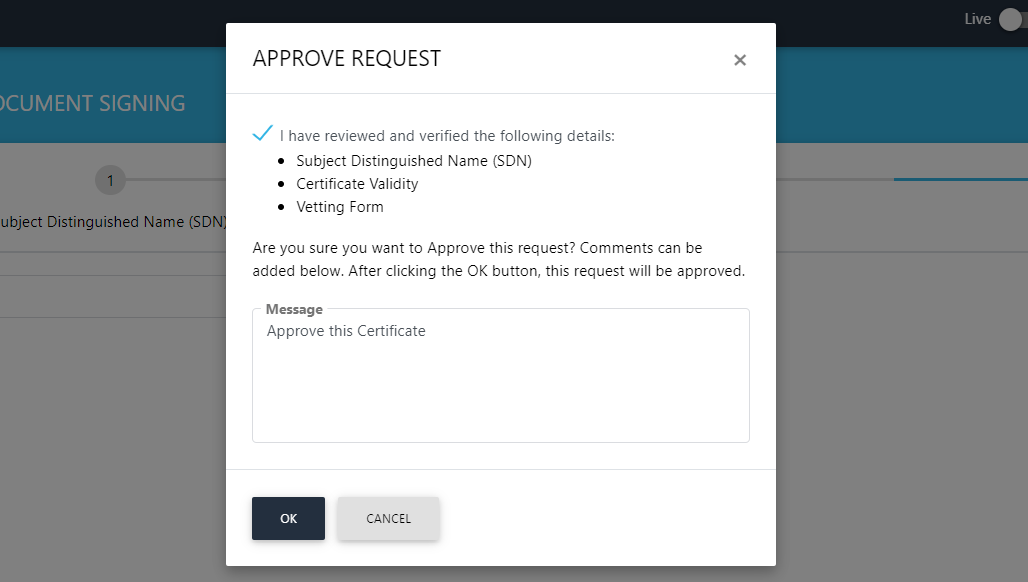Select step 1 circle in the stepper
The width and height of the screenshot is (1028, 582).
click(x=110, y=180)
